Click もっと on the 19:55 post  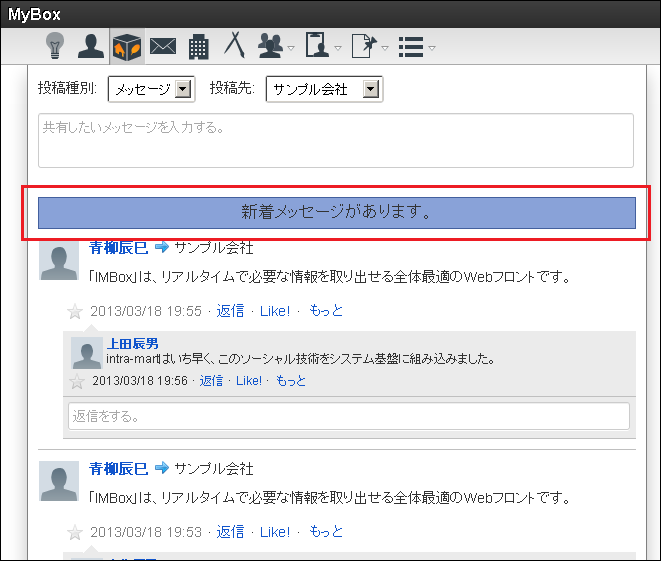[326, 311]
